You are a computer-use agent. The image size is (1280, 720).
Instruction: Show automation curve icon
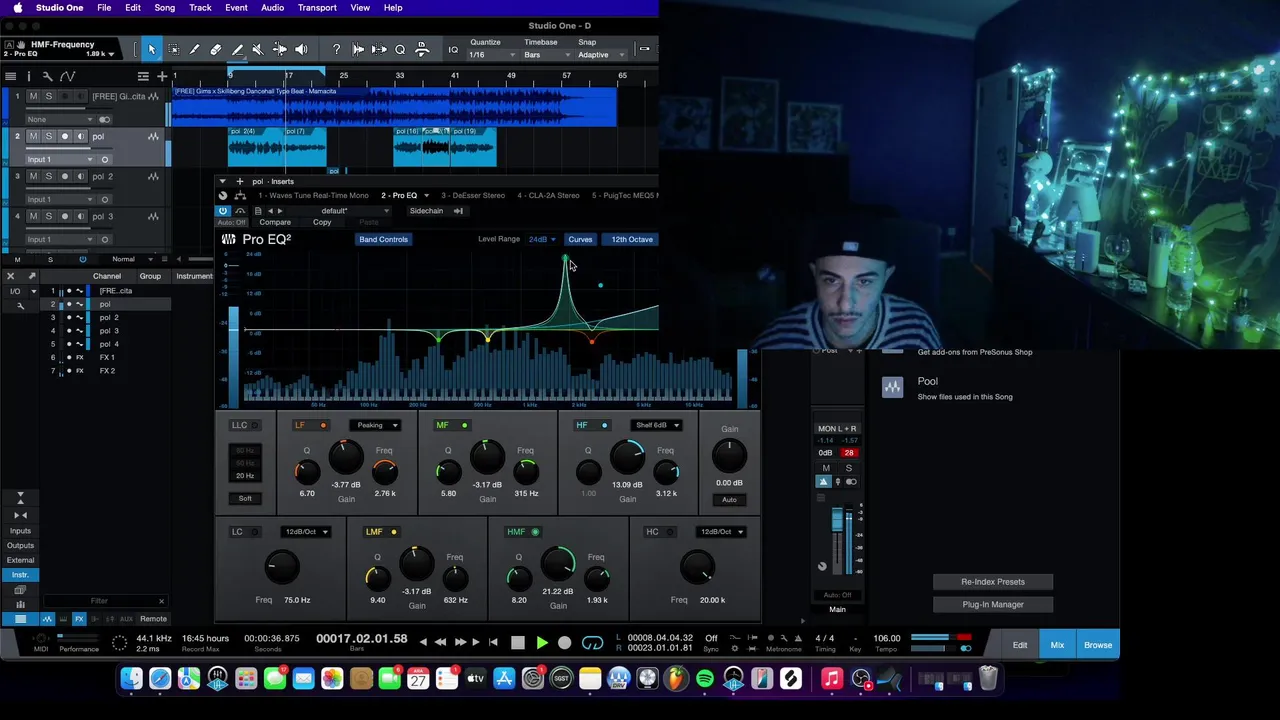point(67,76)
